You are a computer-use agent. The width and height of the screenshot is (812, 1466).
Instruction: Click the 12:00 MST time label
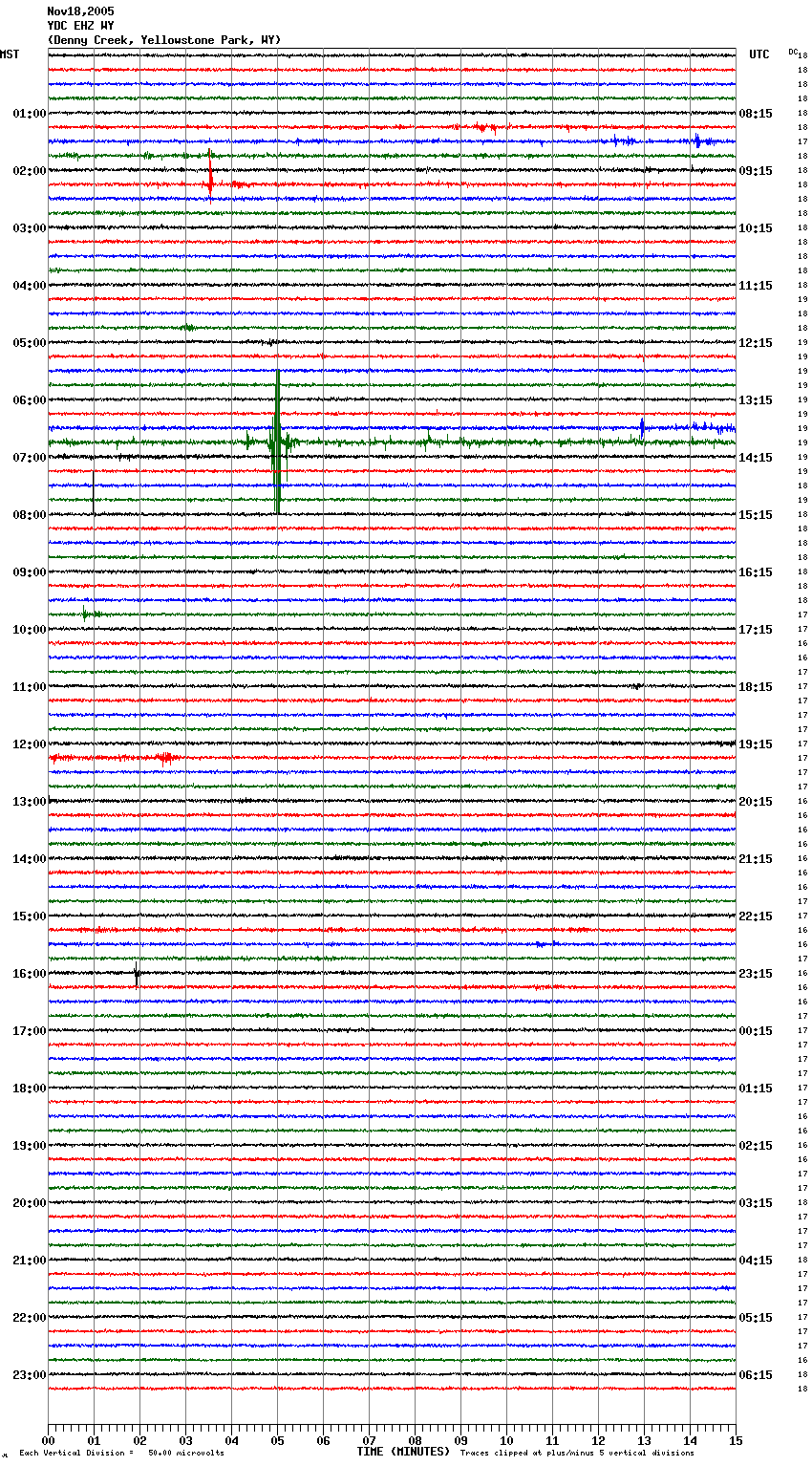click(30, 744)
